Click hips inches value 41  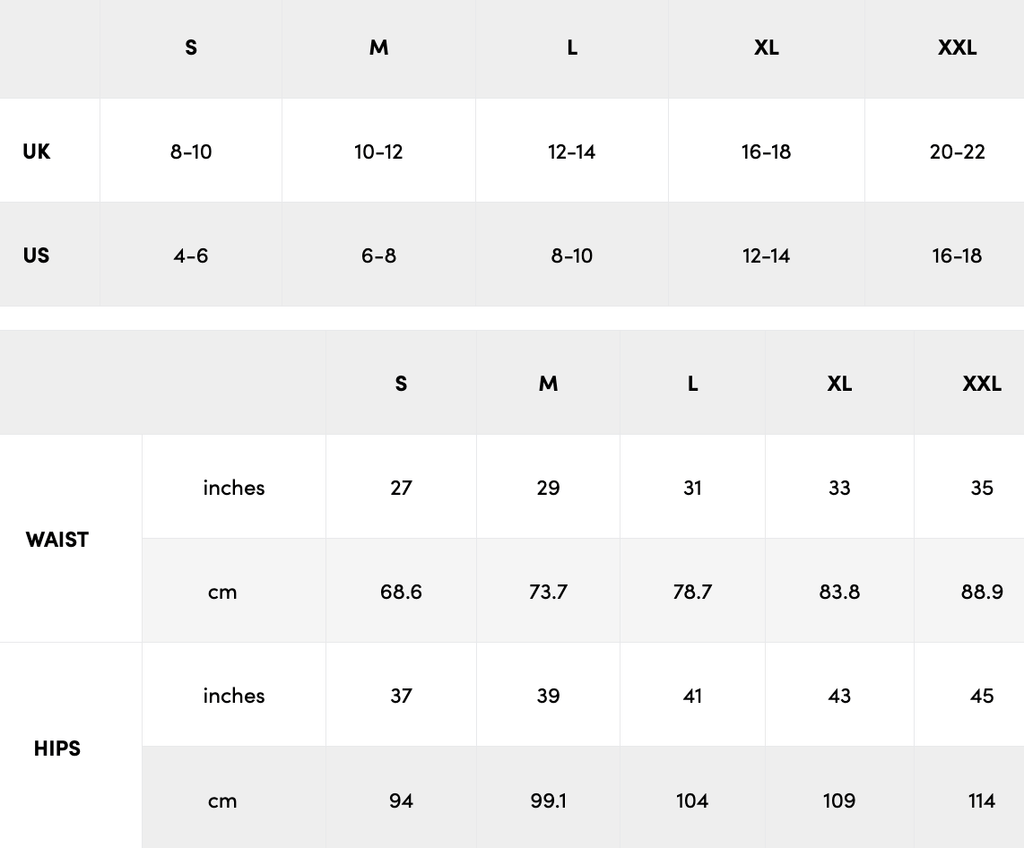click(x=692, y=696)
